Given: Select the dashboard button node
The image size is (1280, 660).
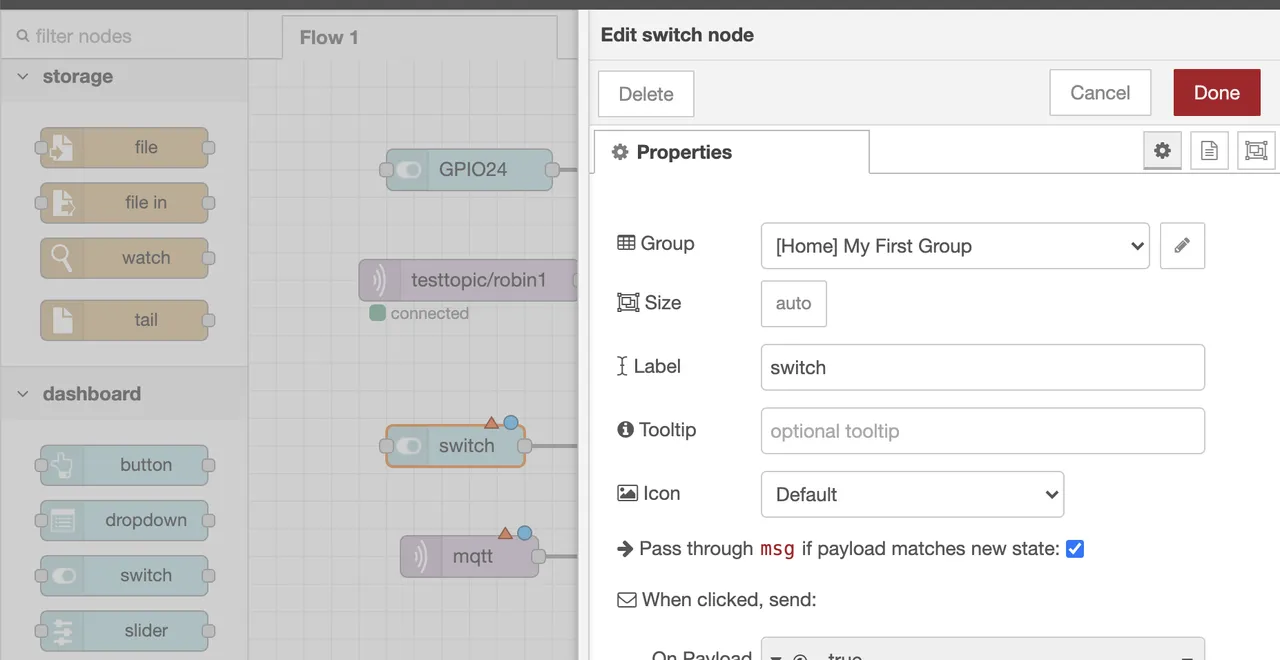Looking at the screenshot, I should click(x=124, y=465).
